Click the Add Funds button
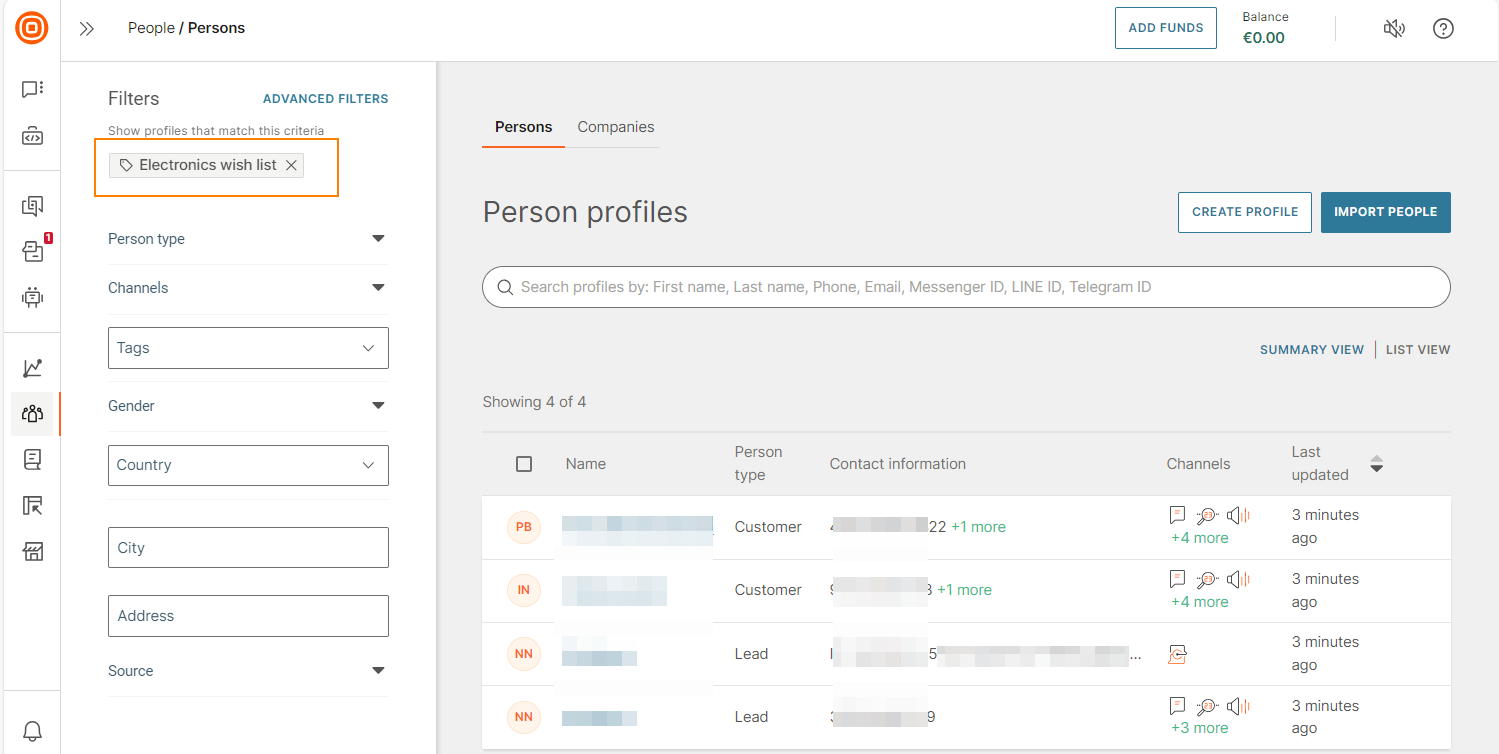Viewport: 1499px width, 754px height. (1166, 28)
